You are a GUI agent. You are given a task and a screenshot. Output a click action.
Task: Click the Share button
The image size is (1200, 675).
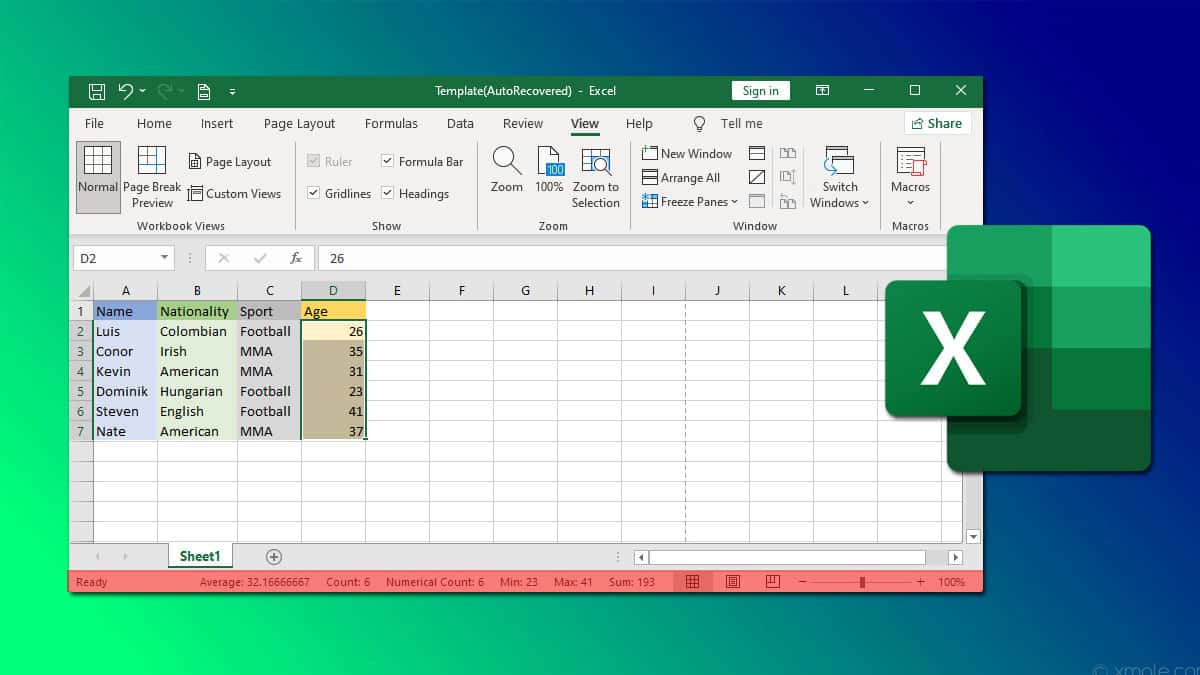click(x=937, y=122)
